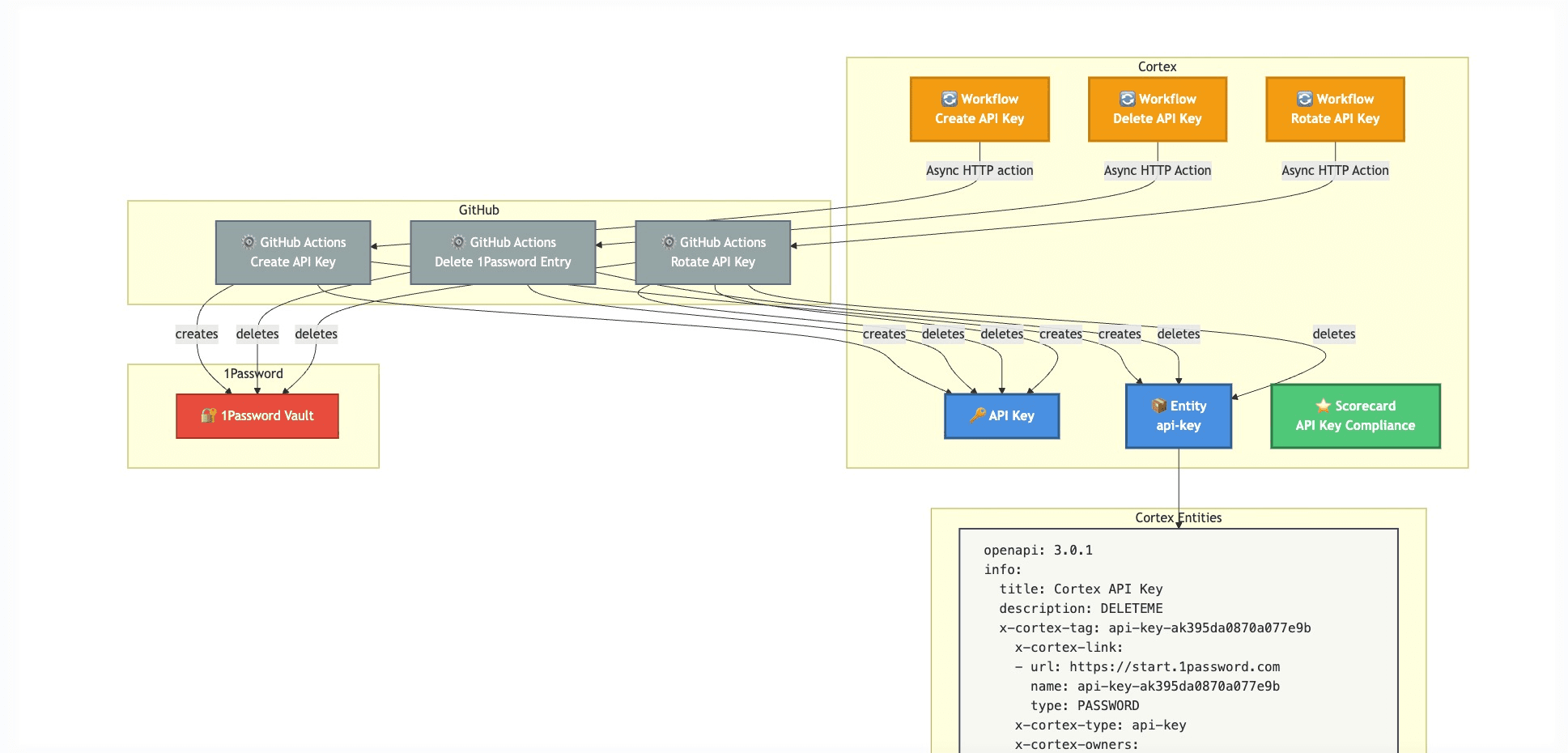Click the lock icon on 1Password Vault
This screenshot has width=1568, height=753.
(x=209, y=415)
